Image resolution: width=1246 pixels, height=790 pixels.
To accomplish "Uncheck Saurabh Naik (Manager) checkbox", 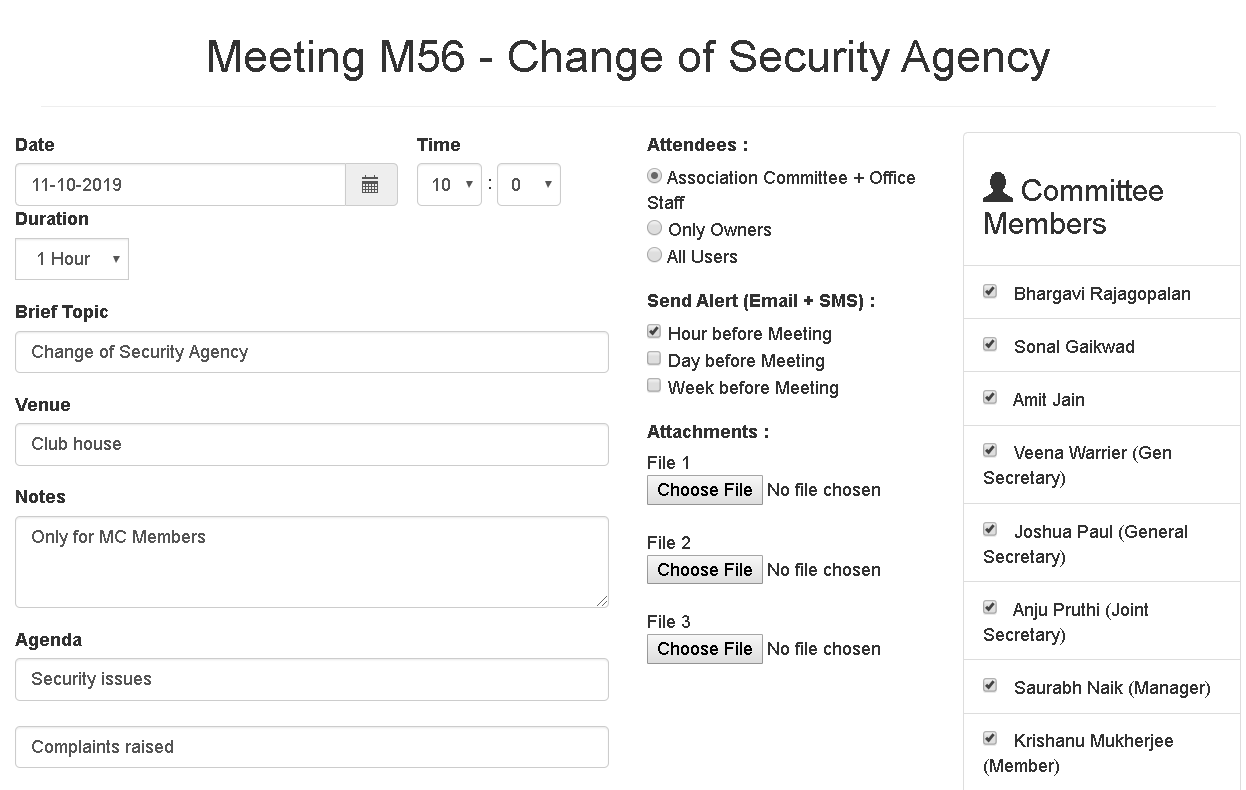I will 989,685.
